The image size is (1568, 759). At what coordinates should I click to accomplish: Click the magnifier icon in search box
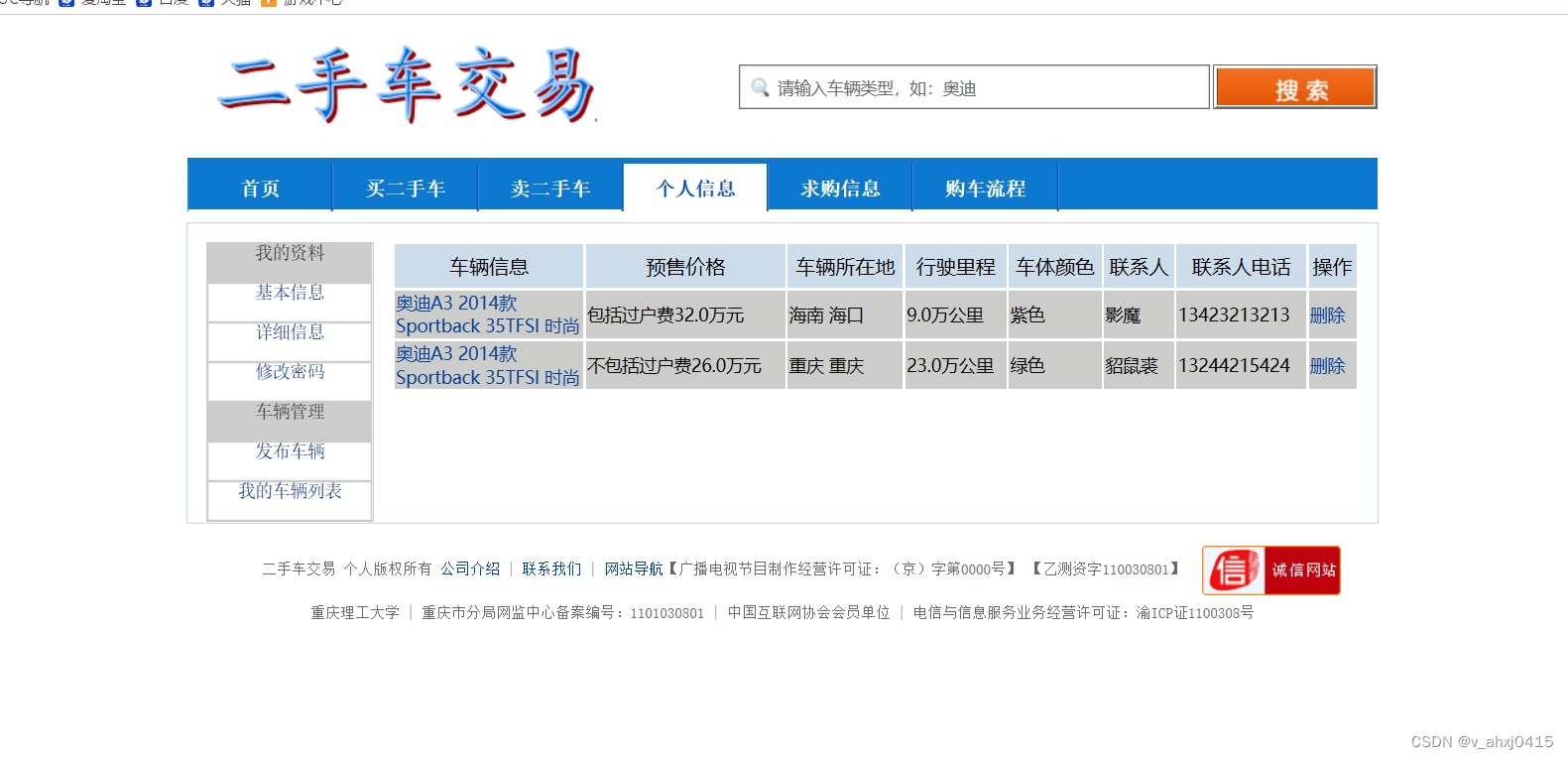(x=760, y=87)
